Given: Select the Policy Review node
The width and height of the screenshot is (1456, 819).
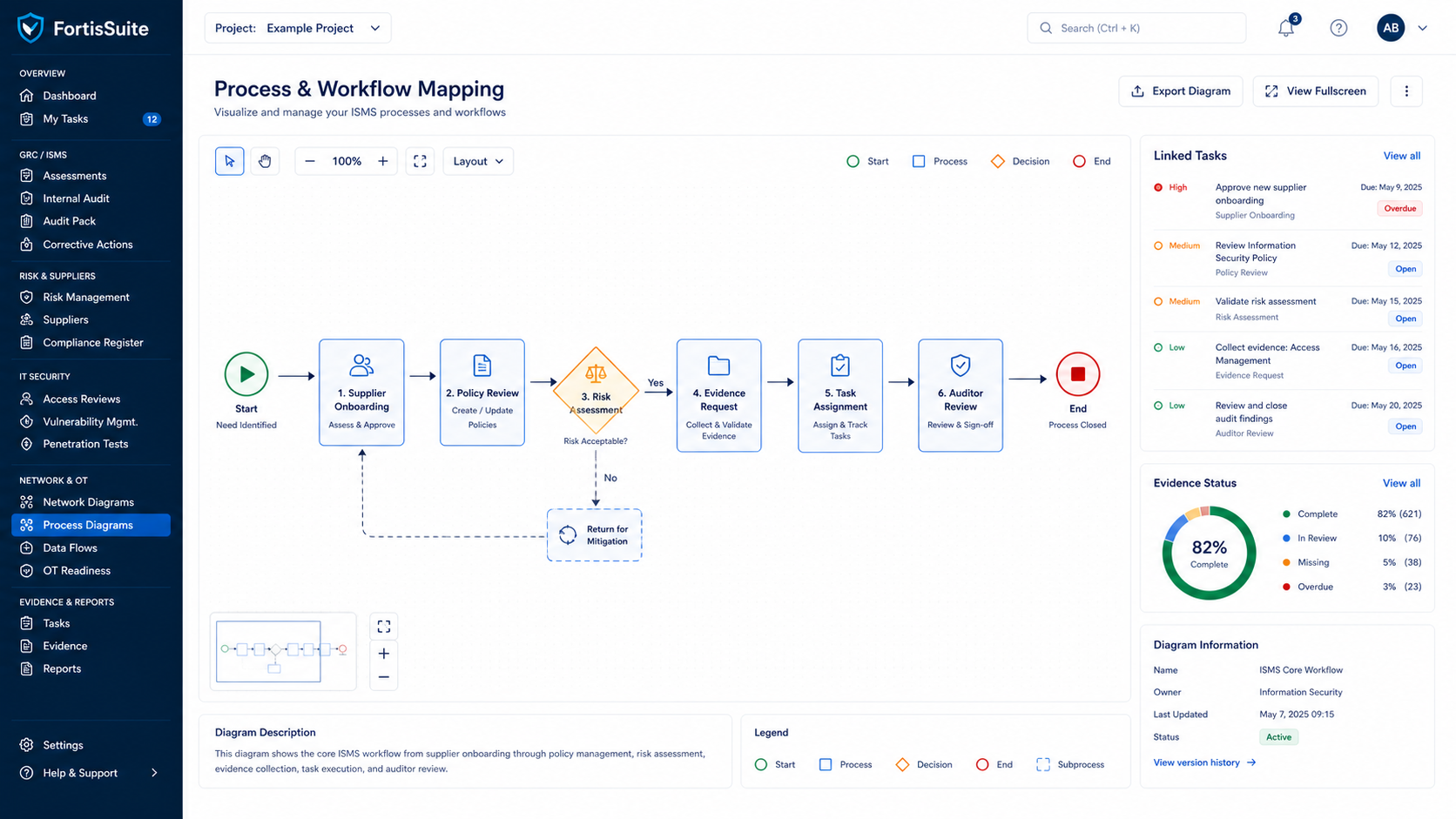Looking at the screenshot, I should 482,393.
